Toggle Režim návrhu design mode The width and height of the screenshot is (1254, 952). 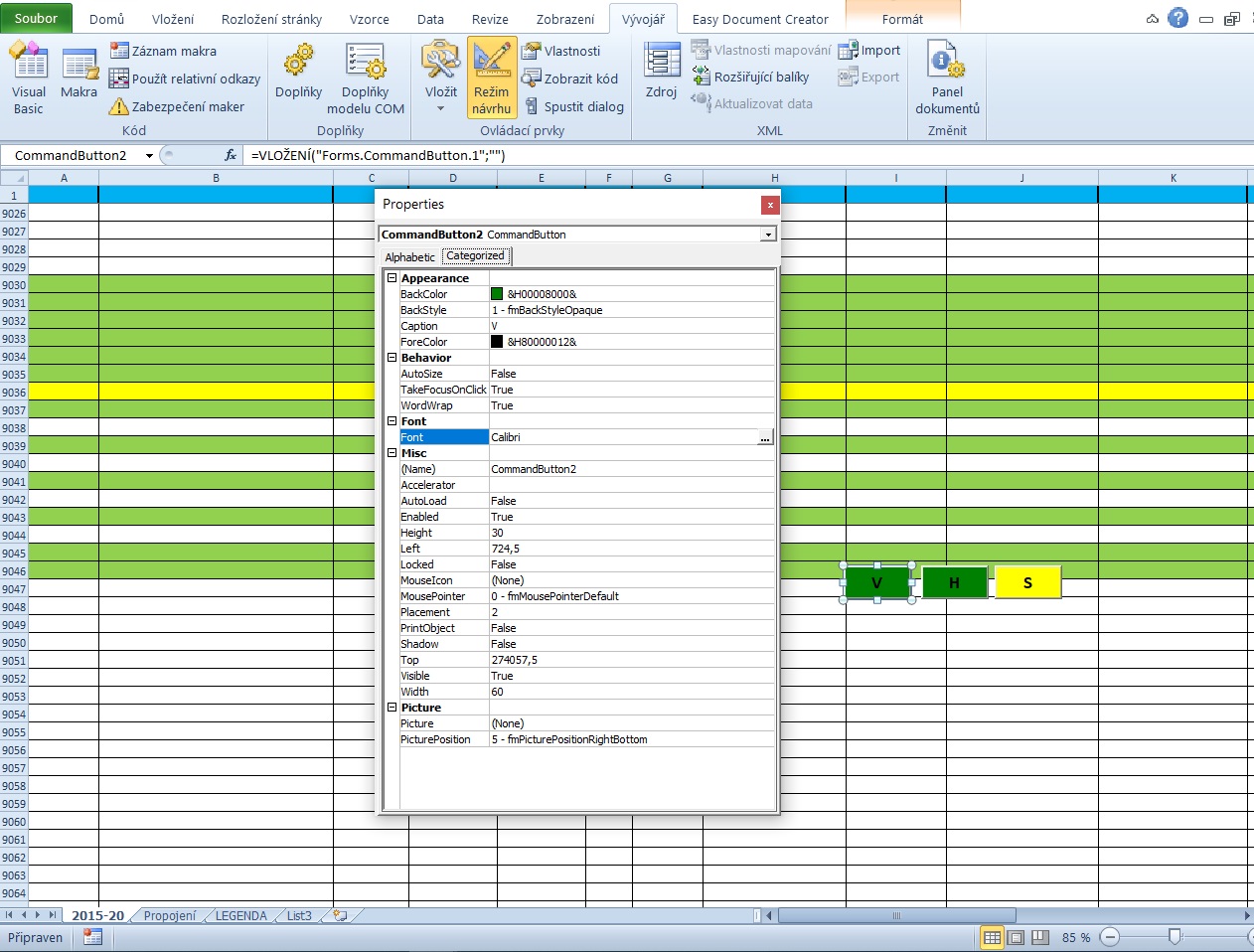tap(492, 79)
